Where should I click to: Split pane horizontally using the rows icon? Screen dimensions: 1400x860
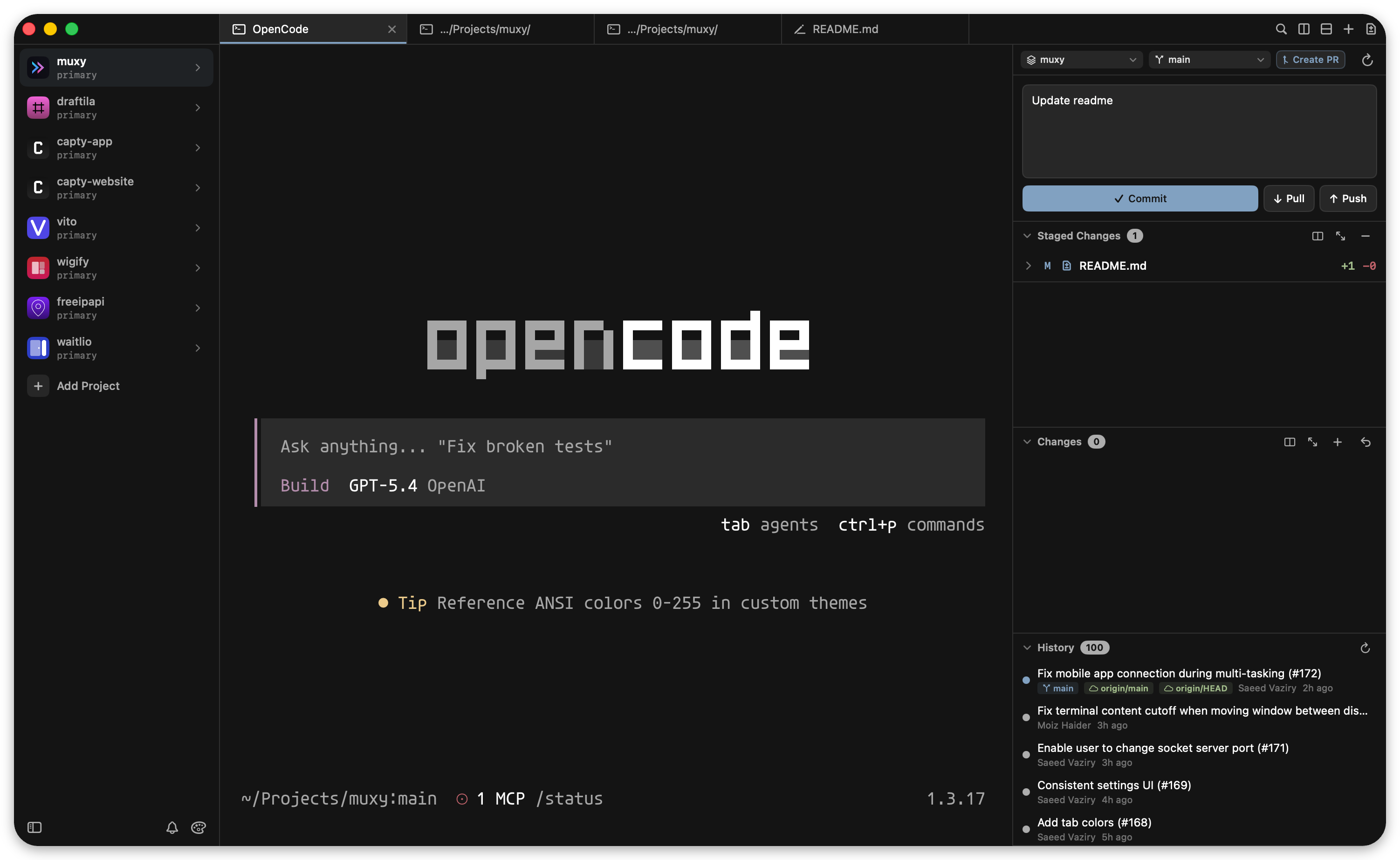tap(1325, 29)
